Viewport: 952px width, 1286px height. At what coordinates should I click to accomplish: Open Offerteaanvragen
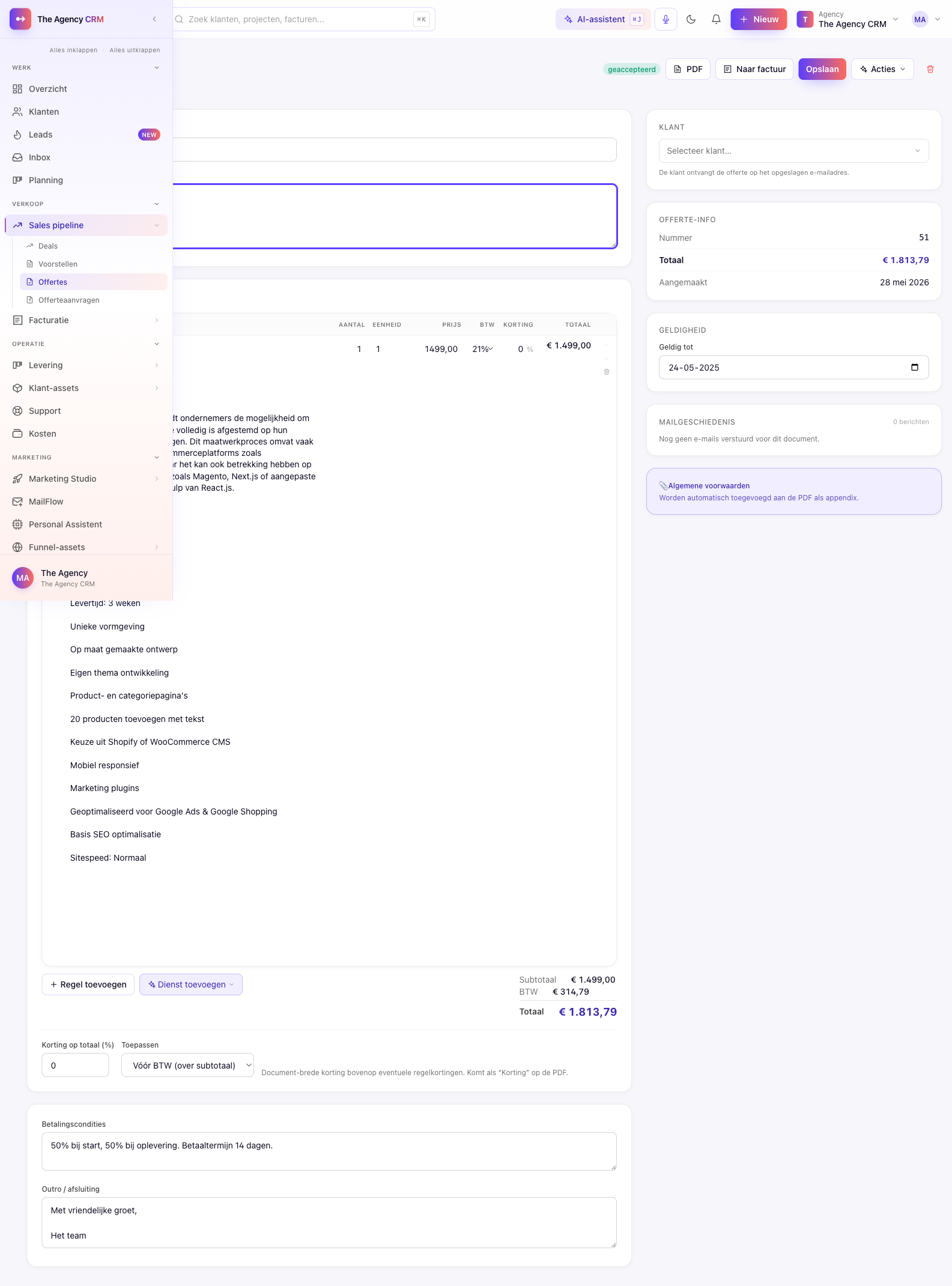93,300
